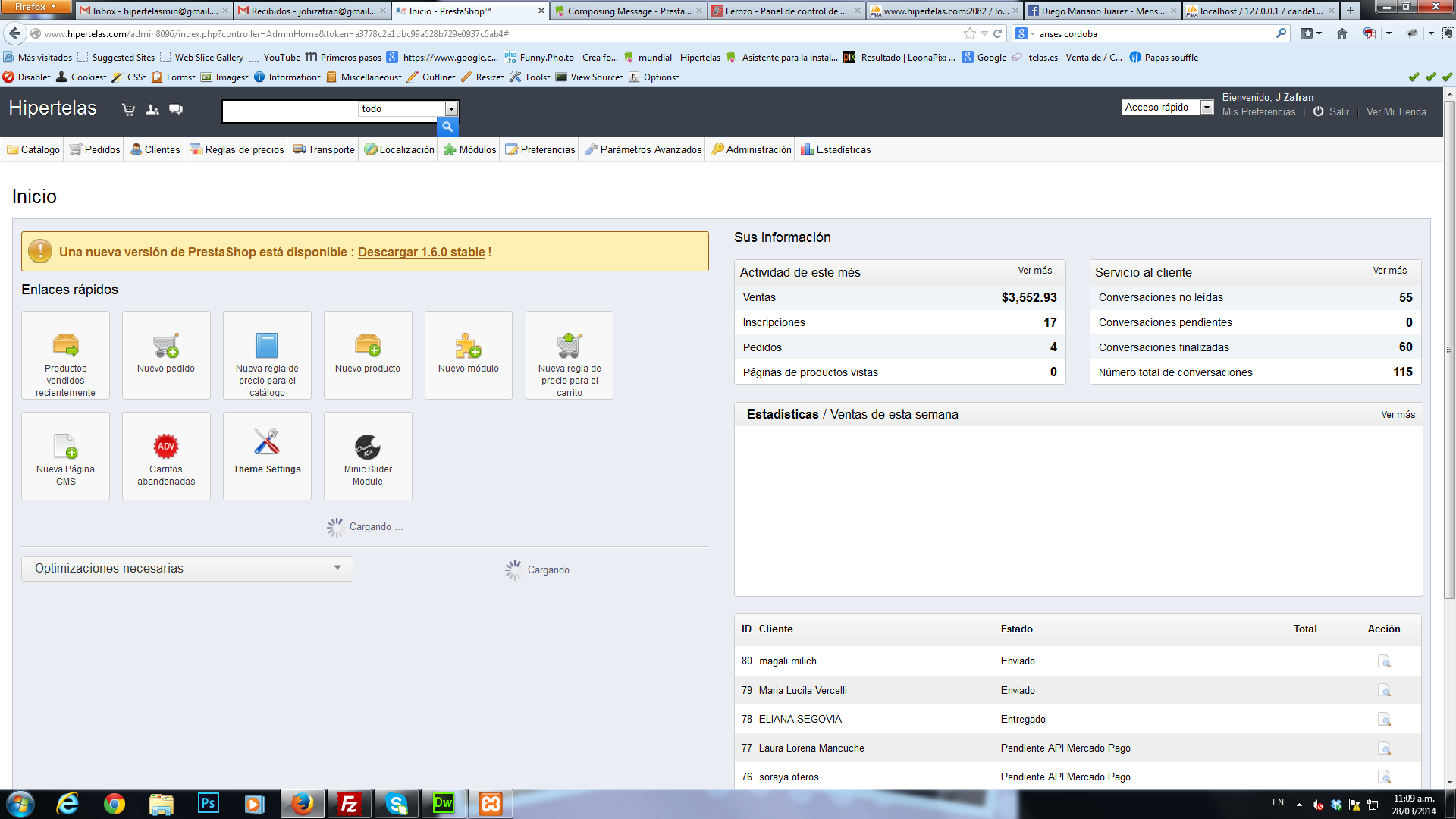Open Nuevo pedido quick link icon
Image resolution: width=1456 pixels, height=819 pixels.
pos(166,346)
